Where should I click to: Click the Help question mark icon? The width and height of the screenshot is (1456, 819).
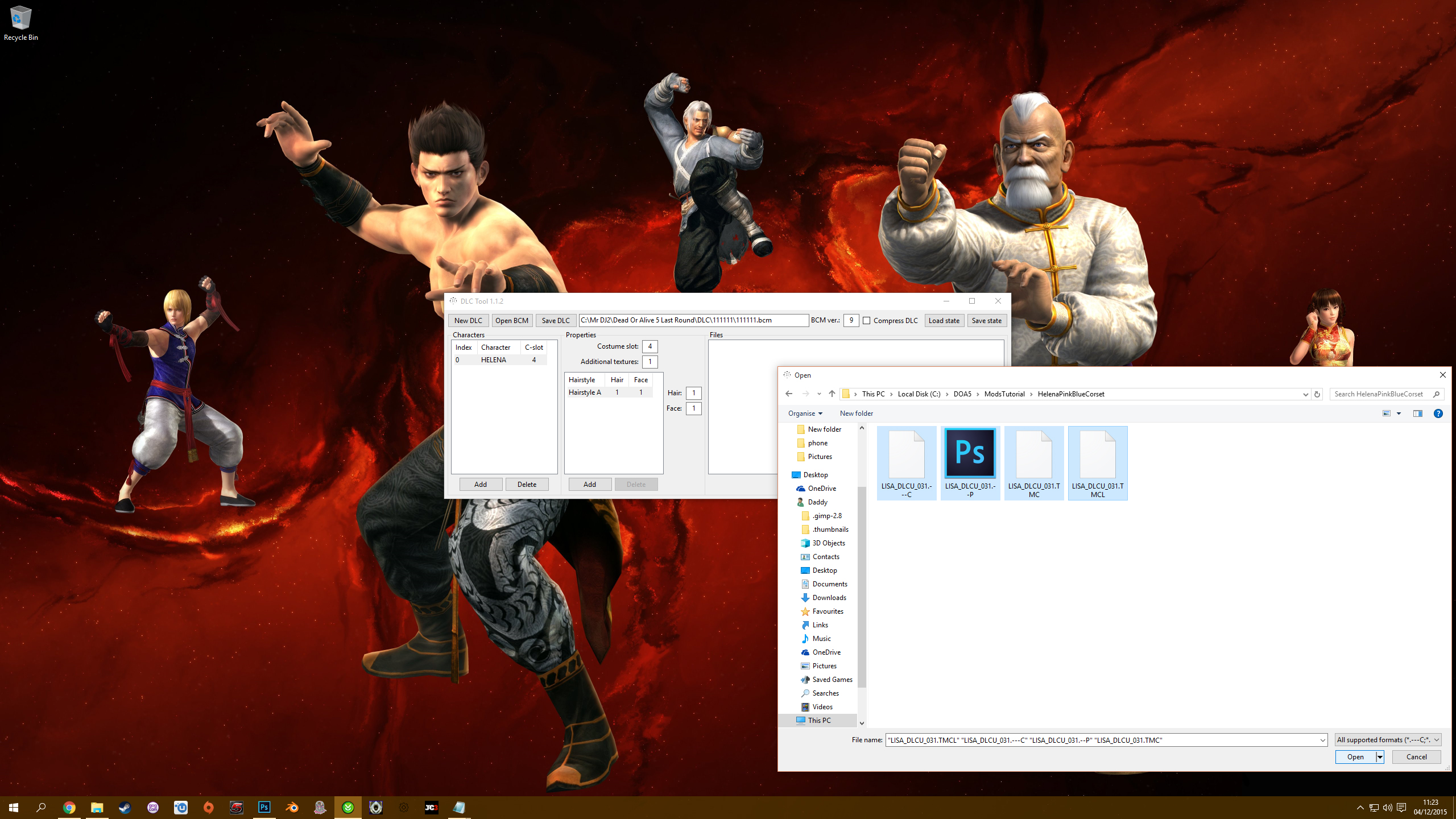(1438, 413)
